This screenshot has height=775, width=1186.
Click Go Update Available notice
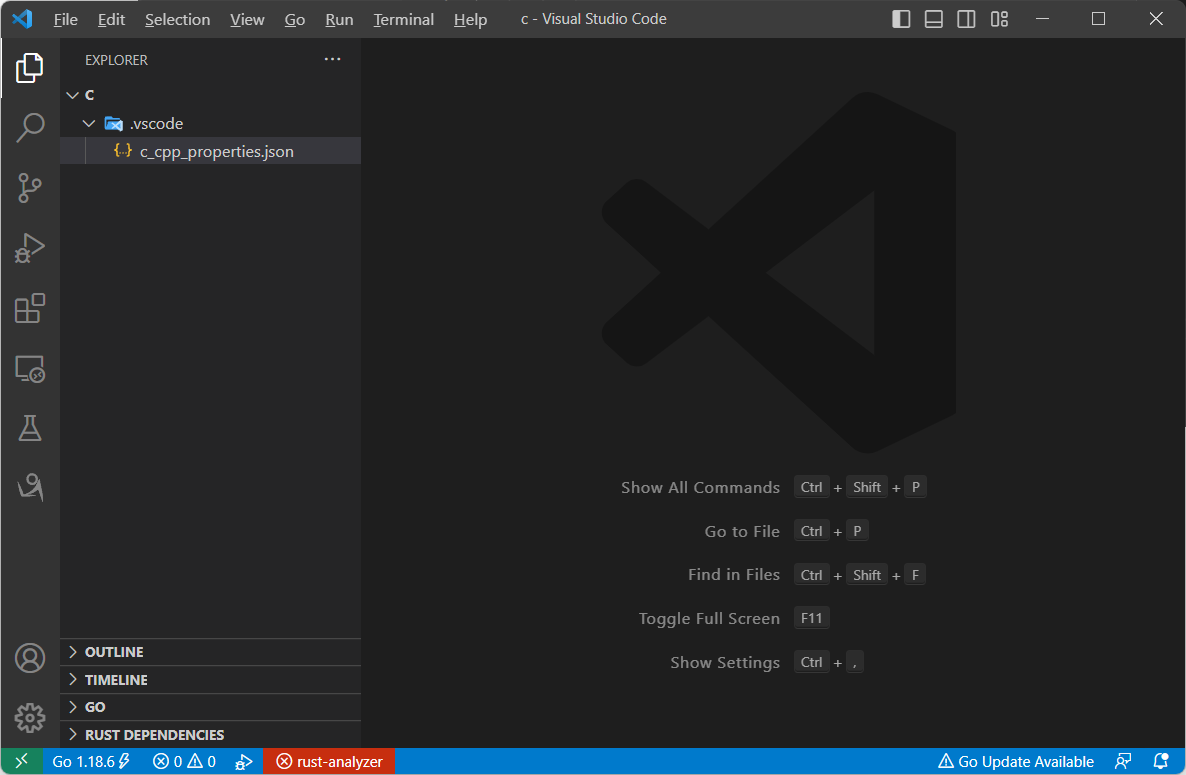point(1016,761)
